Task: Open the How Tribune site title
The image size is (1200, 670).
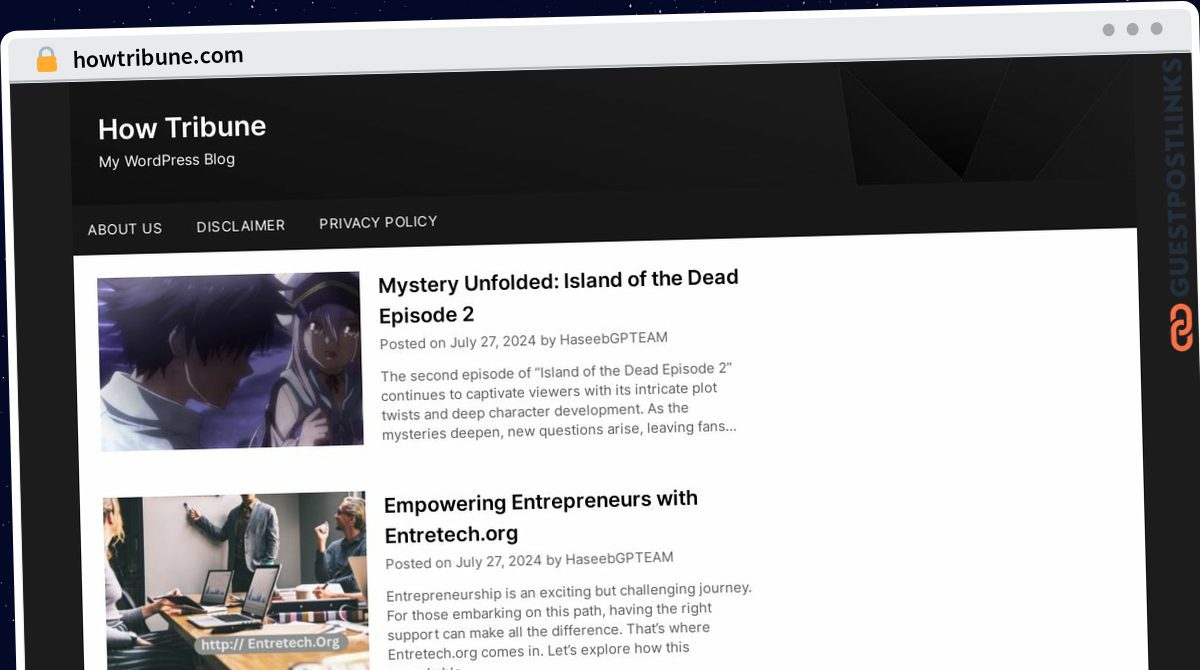Action: (x=182, y=128)
